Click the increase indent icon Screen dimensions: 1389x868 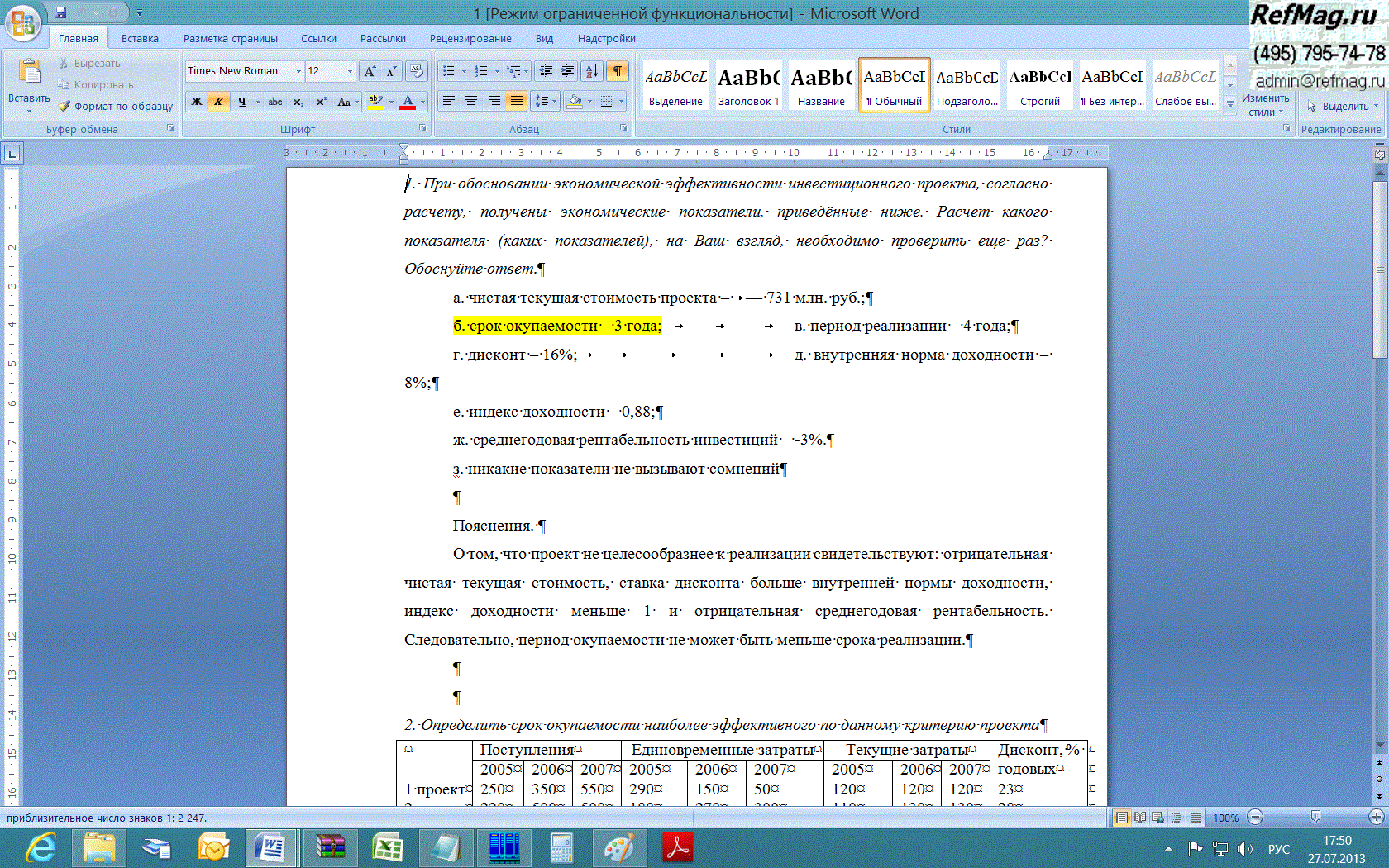tap(568, 71)
